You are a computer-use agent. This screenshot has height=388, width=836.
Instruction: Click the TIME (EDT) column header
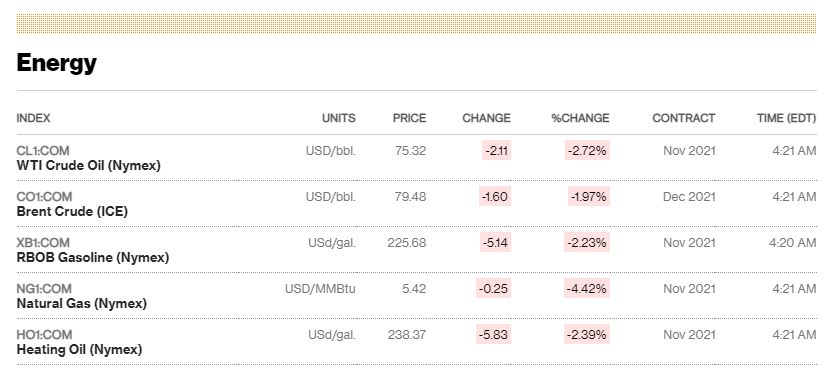786,118
